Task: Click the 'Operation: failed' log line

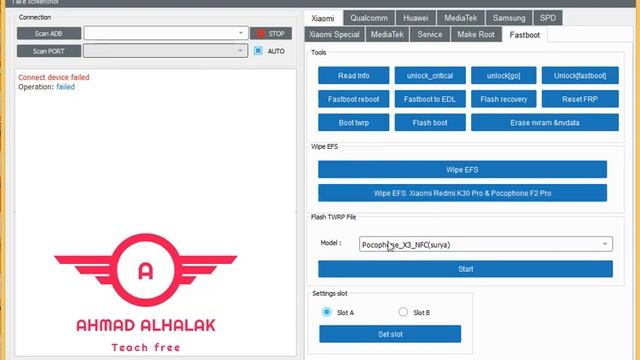Action: tap(47, 87)
